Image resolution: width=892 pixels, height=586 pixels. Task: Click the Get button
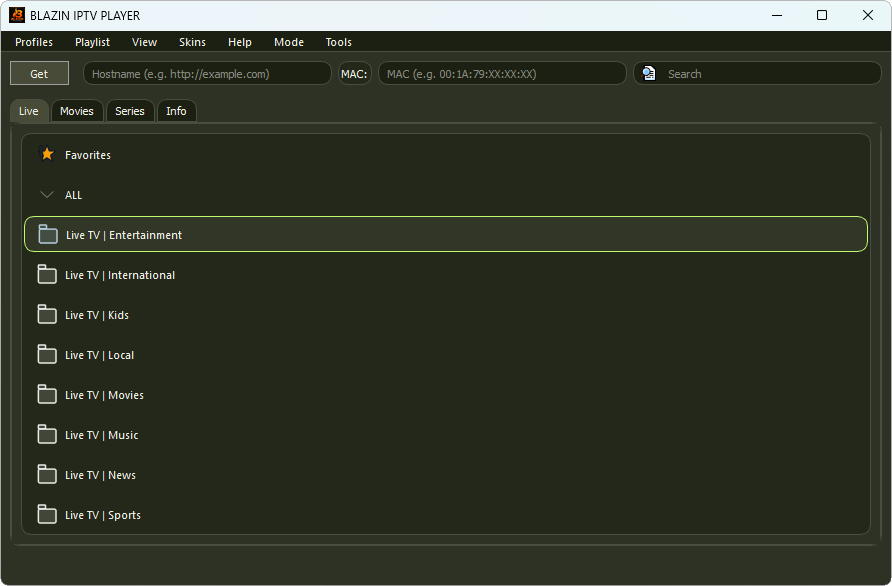[39, 73]
